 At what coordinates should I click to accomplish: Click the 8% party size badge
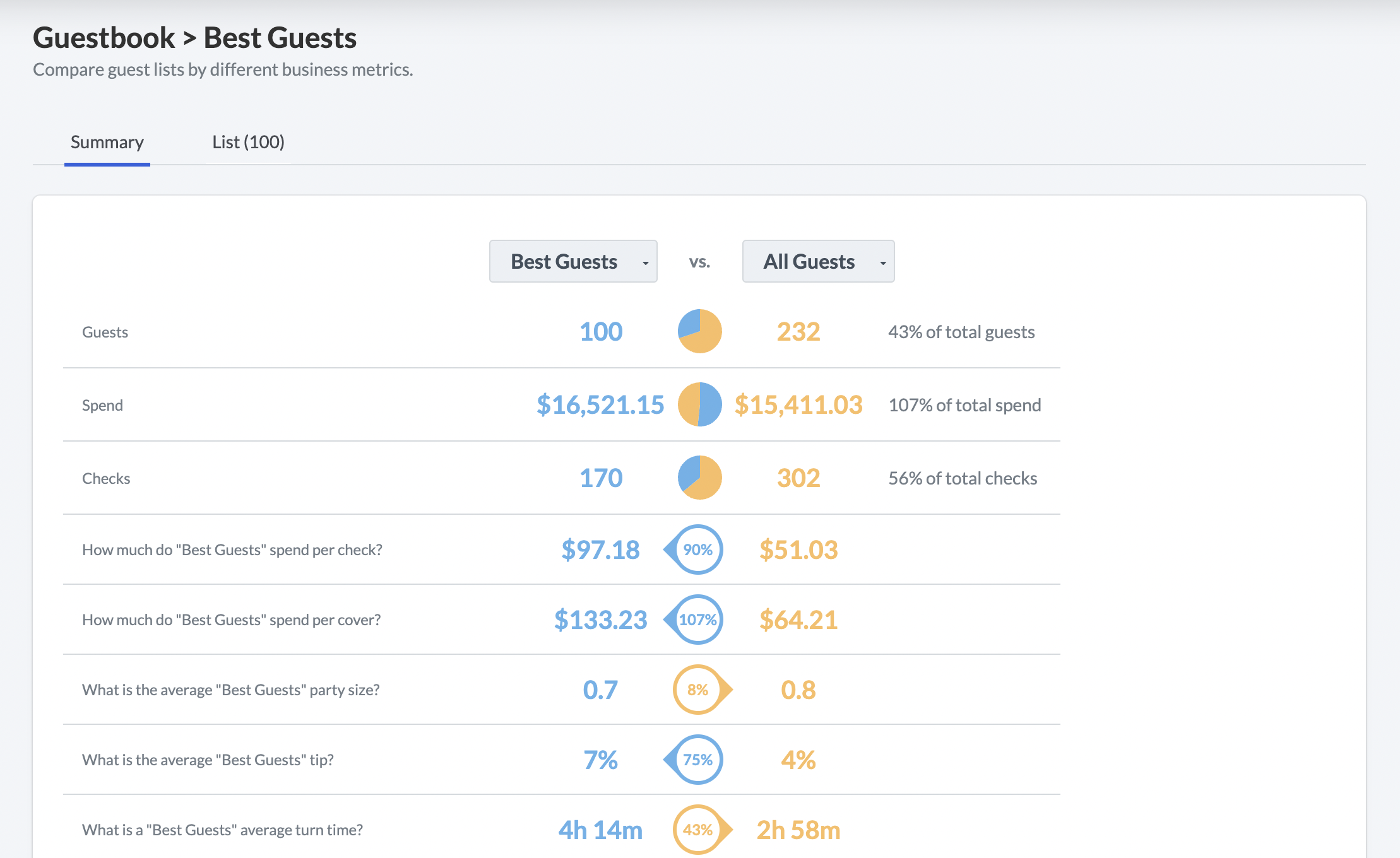pyautogui.click(x=703, y=690)
